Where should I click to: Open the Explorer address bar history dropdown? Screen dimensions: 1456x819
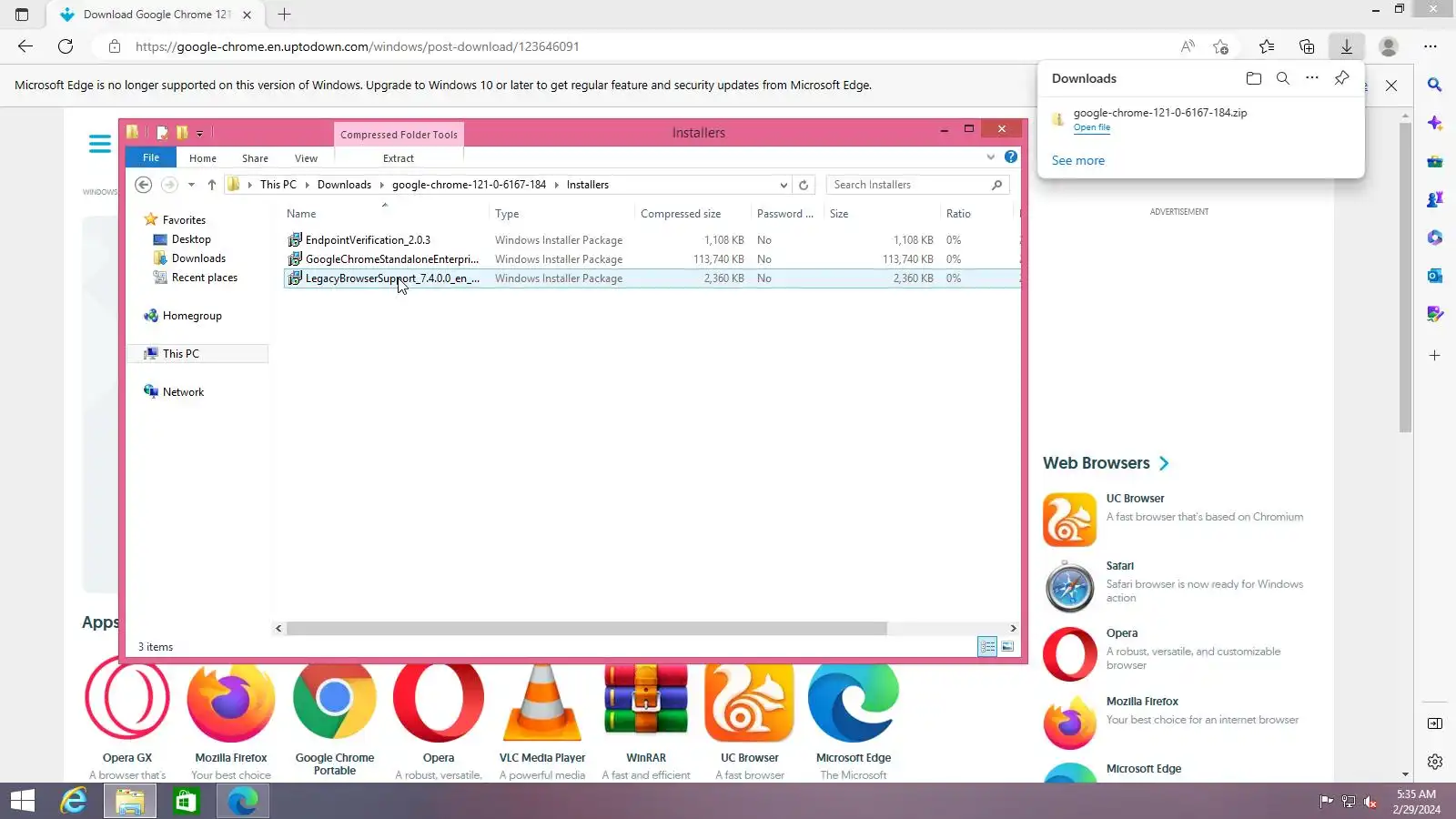784,185
